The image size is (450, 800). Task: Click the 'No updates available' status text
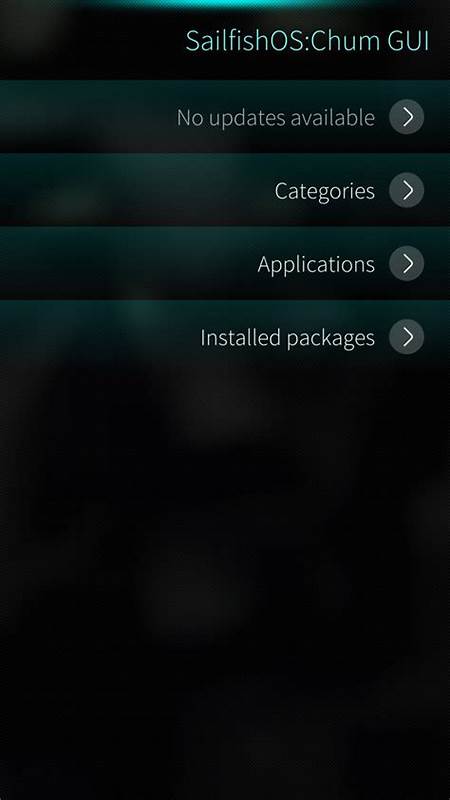[276, 118]
